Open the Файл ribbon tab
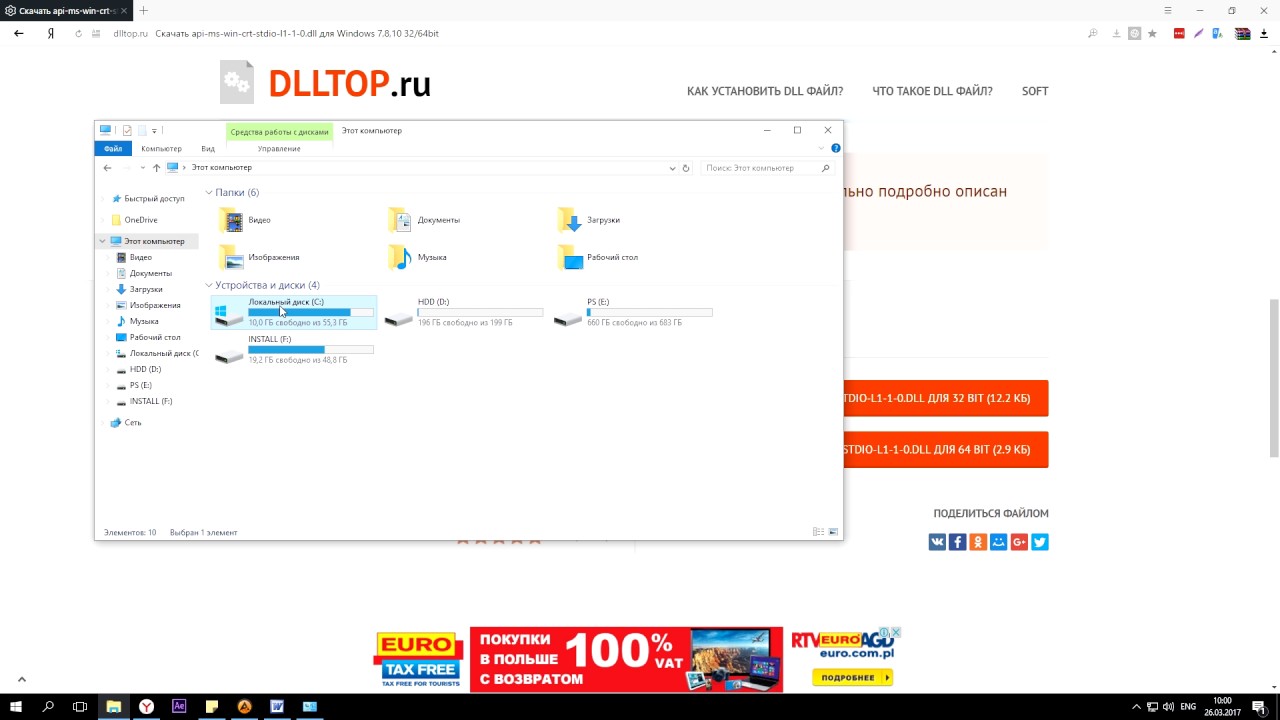Viewport: 1280px width, 720px height. pyautogui.click(x=112, y=148)
